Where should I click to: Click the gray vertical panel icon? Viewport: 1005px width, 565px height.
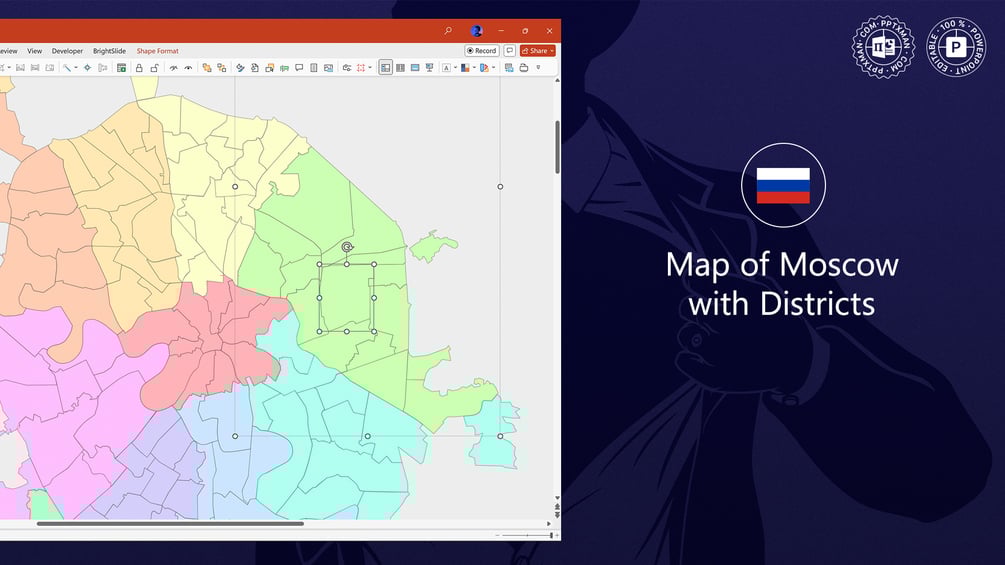(314, 68)
